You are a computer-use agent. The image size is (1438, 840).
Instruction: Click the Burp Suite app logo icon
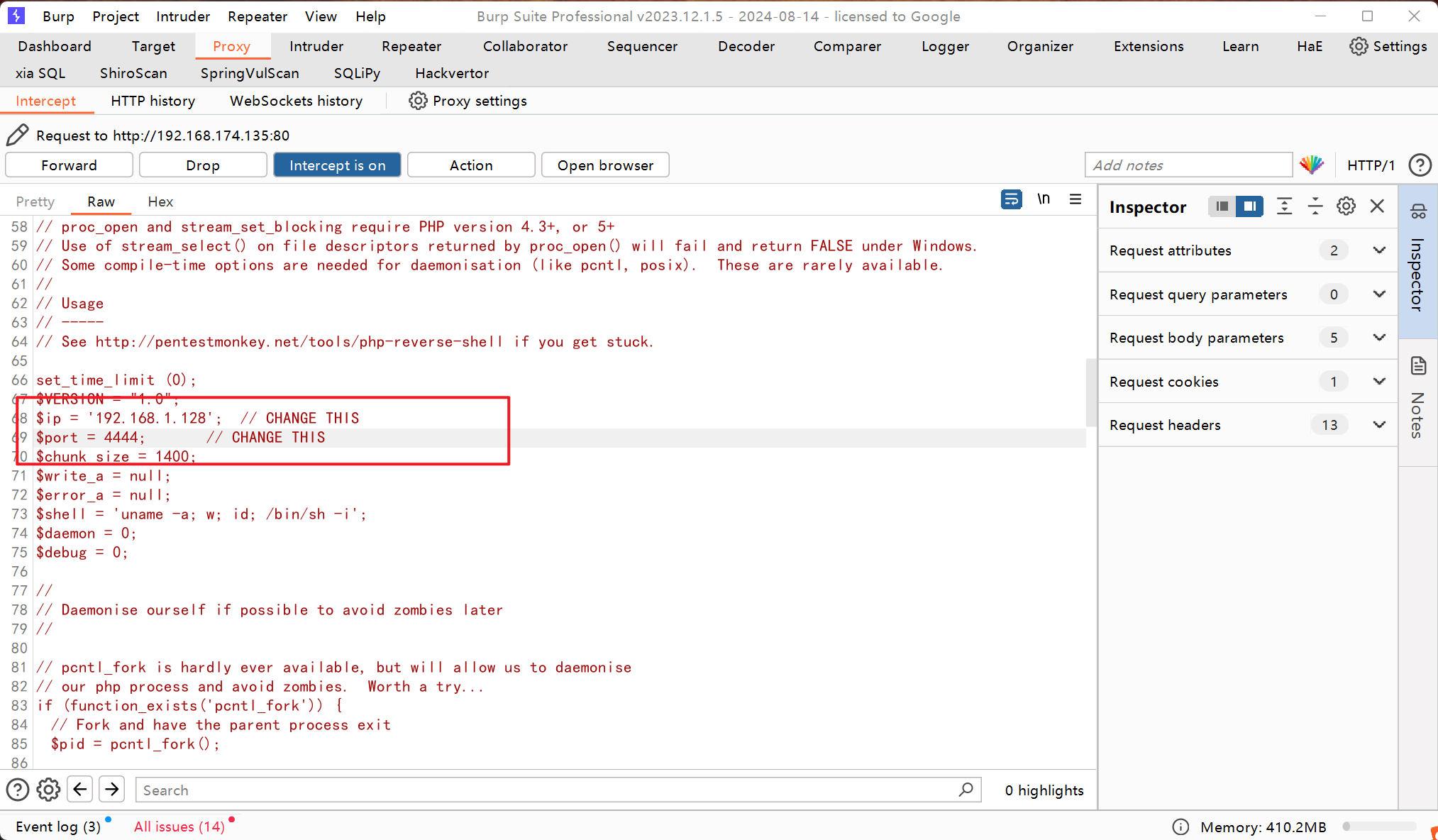pos(16,16)
